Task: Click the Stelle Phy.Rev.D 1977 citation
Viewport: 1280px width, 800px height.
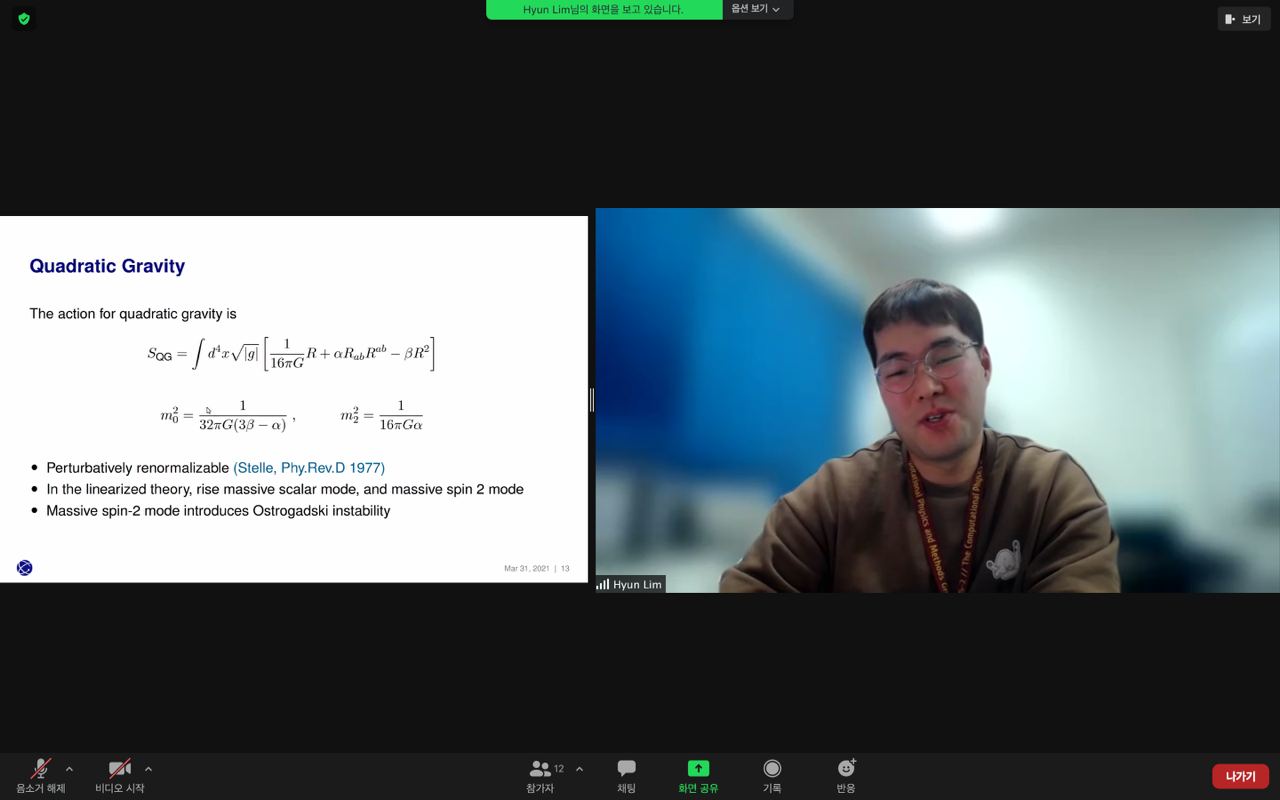Action: [x=309, y=467]
